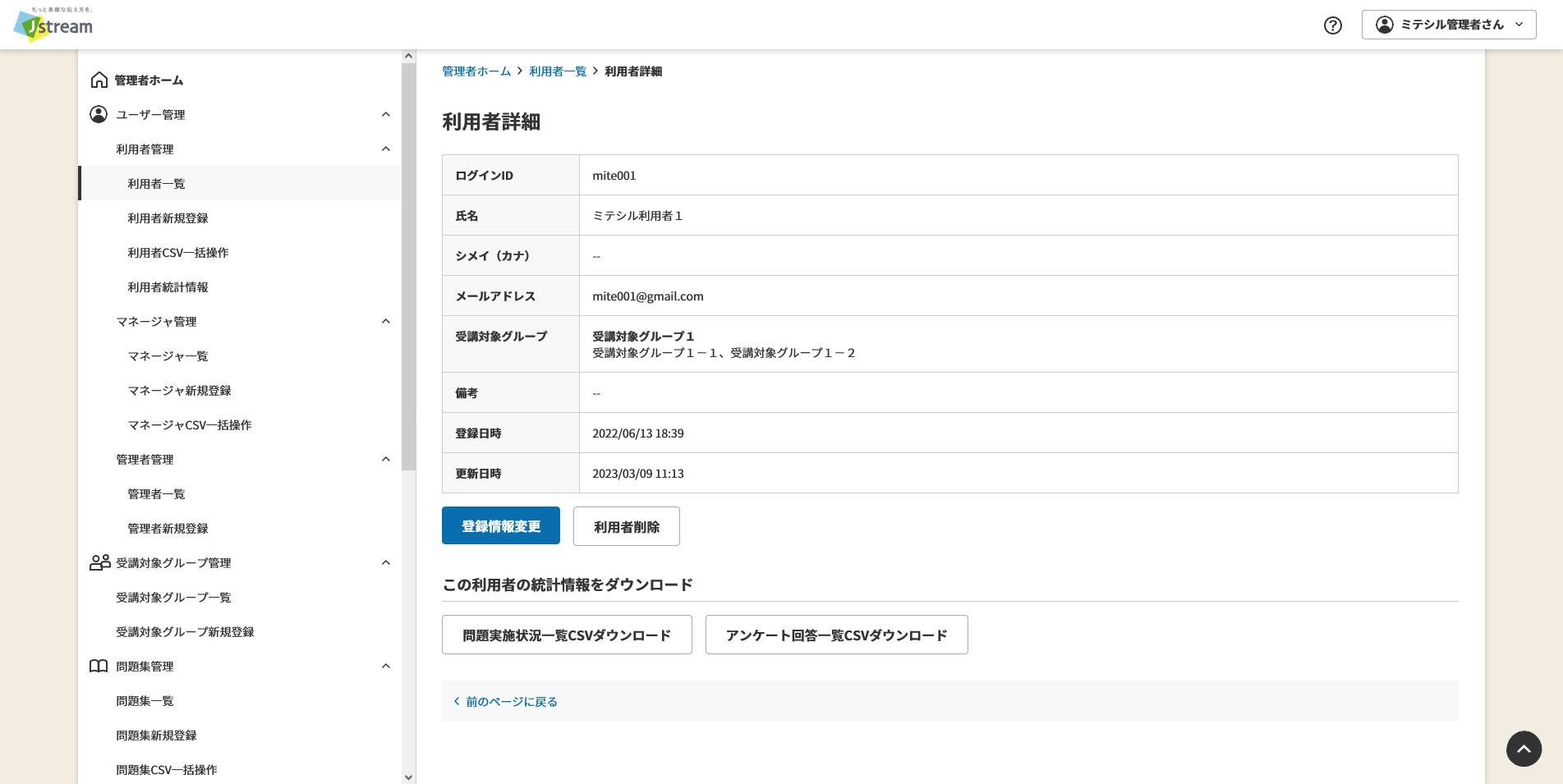Download 問題実施状況一覧CSV
The width and height of the screenshot is (1563, 784).
(567, 635)
